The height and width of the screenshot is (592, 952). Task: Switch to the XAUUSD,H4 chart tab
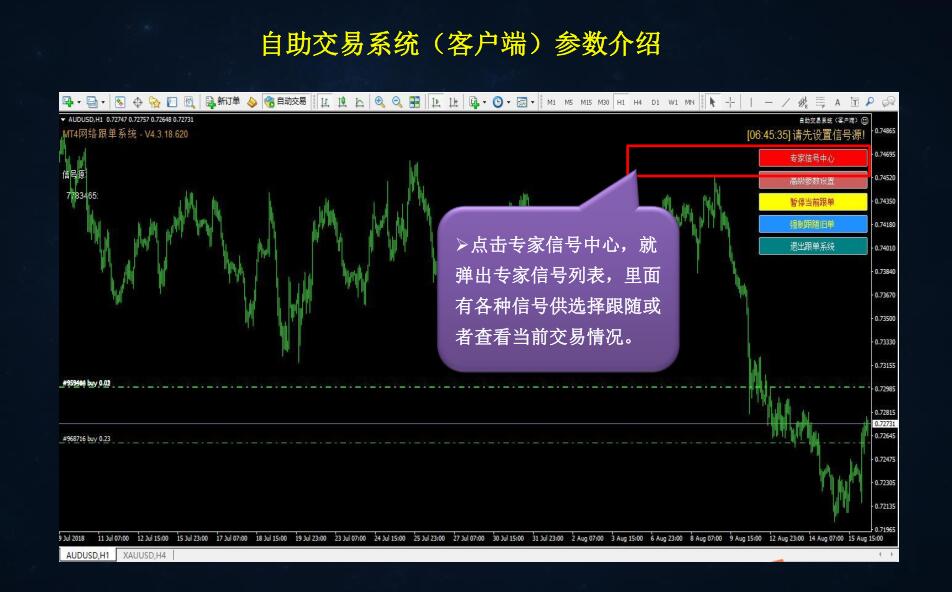[x=144, y=554]
